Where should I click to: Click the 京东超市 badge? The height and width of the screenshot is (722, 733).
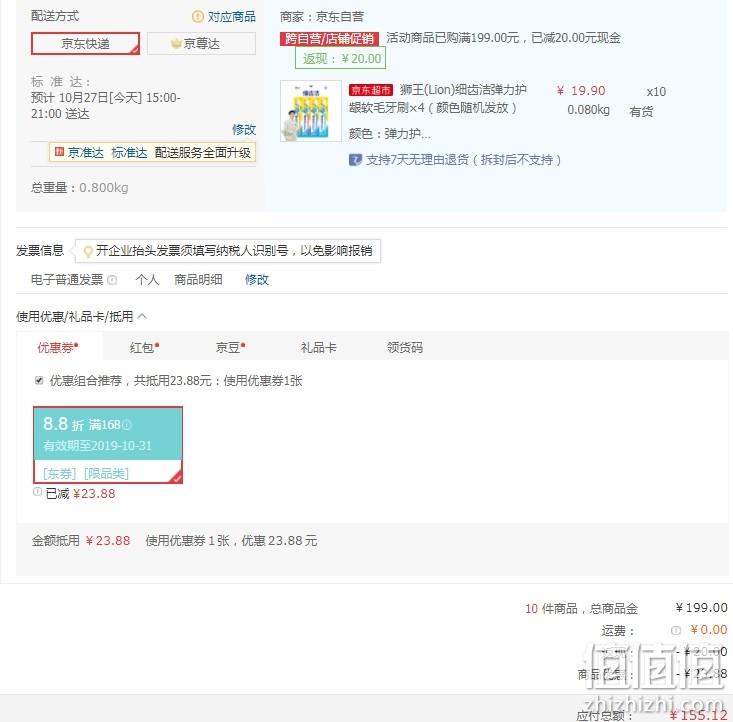(x=371, y=90)
